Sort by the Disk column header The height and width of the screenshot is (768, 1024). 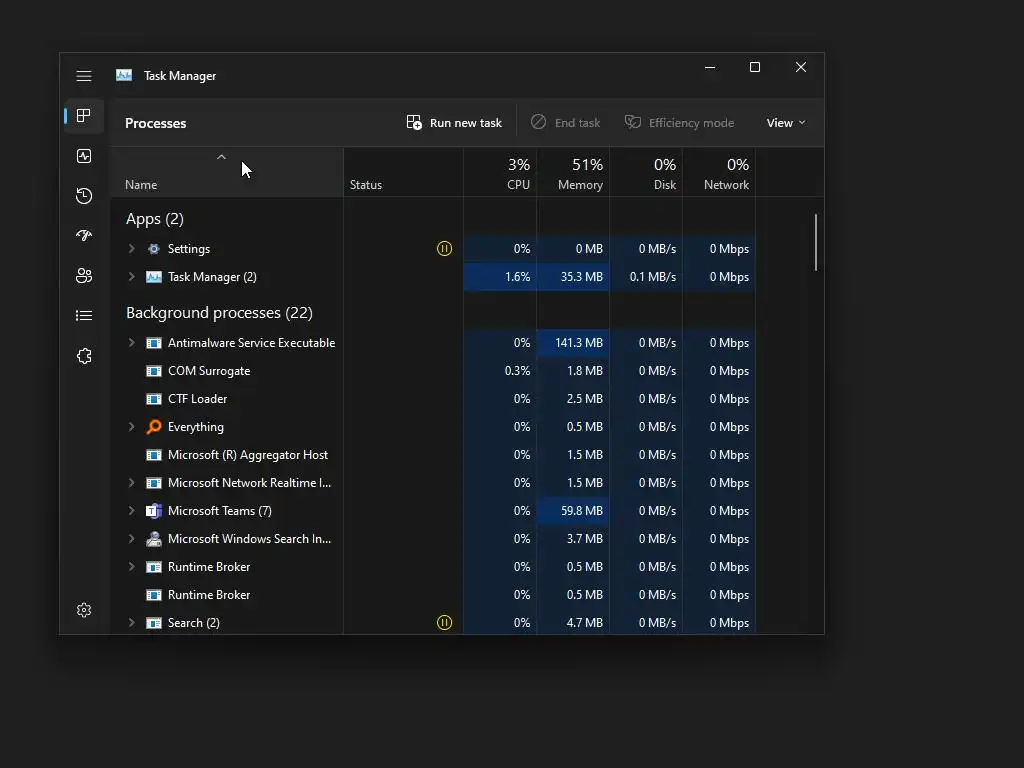(x=647, y=172)
